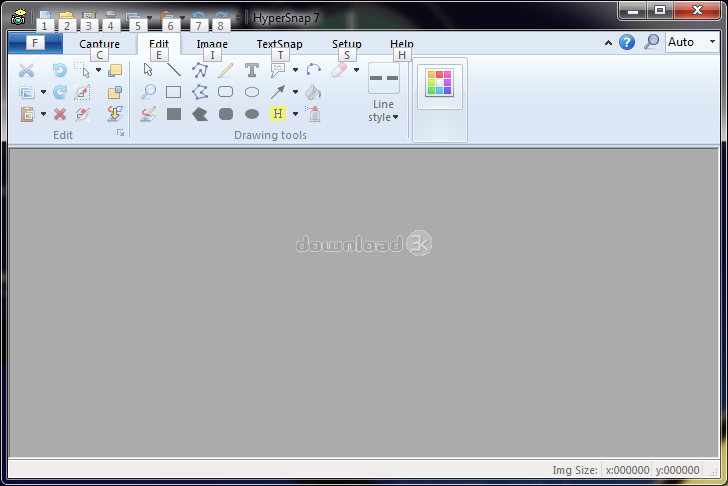
Task: Select the Spray can airbrush tool
Action: click(x=313, y=114)
